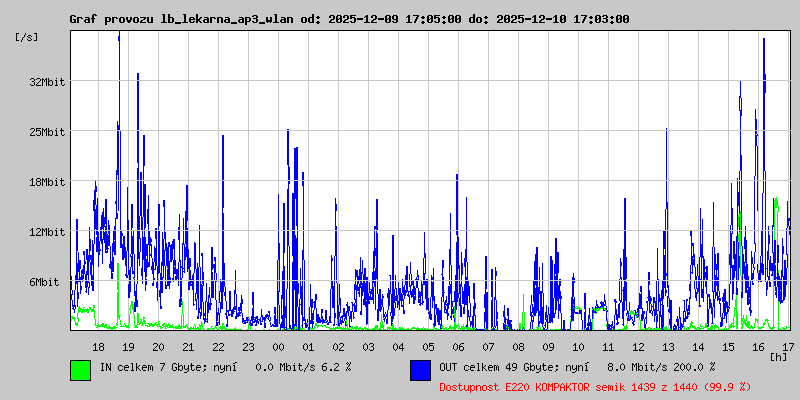Click the '05' hour label on x-axis
The height and width of the screenshot is (400, 800).
pos(429,347)
